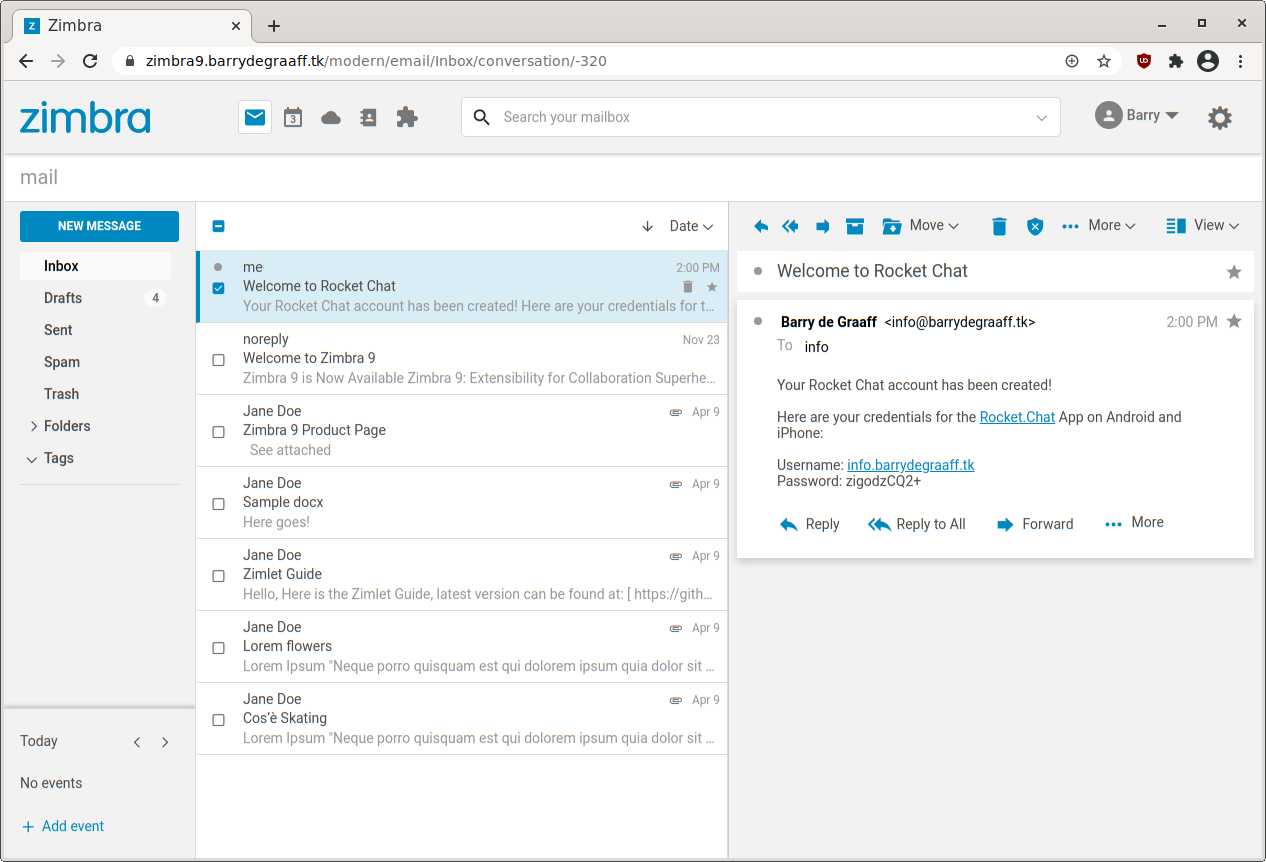Toggle the select-all checkbox in list header

tap(219, 226)
